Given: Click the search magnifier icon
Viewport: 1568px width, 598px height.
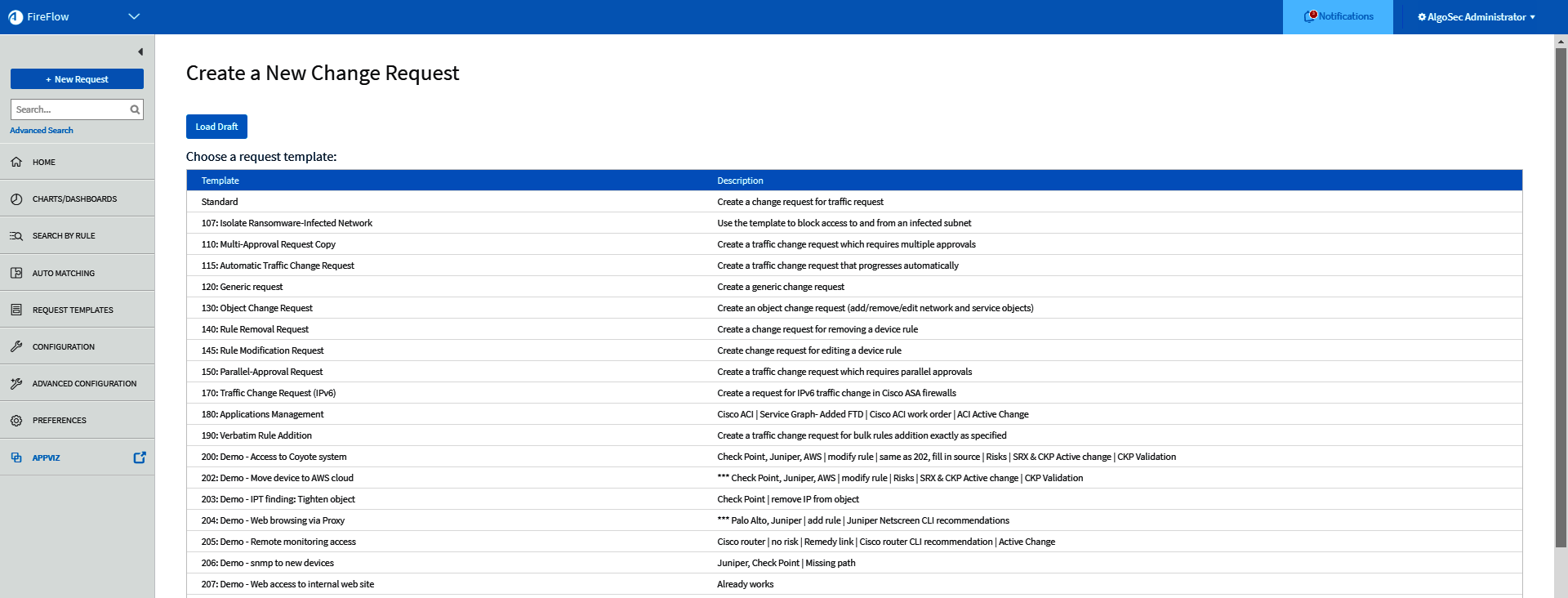Looking at the screenshot, I should tap(135, 109).
